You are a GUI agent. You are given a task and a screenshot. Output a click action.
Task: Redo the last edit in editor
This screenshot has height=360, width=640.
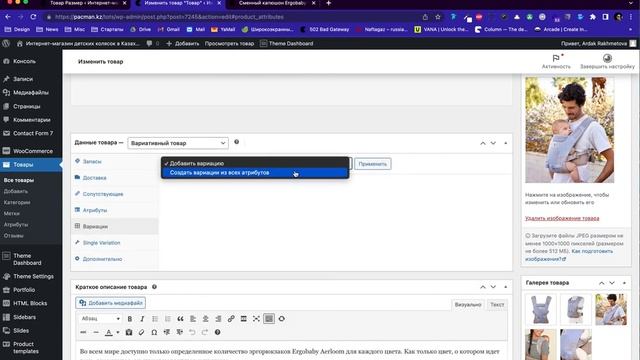pos(205,332)
